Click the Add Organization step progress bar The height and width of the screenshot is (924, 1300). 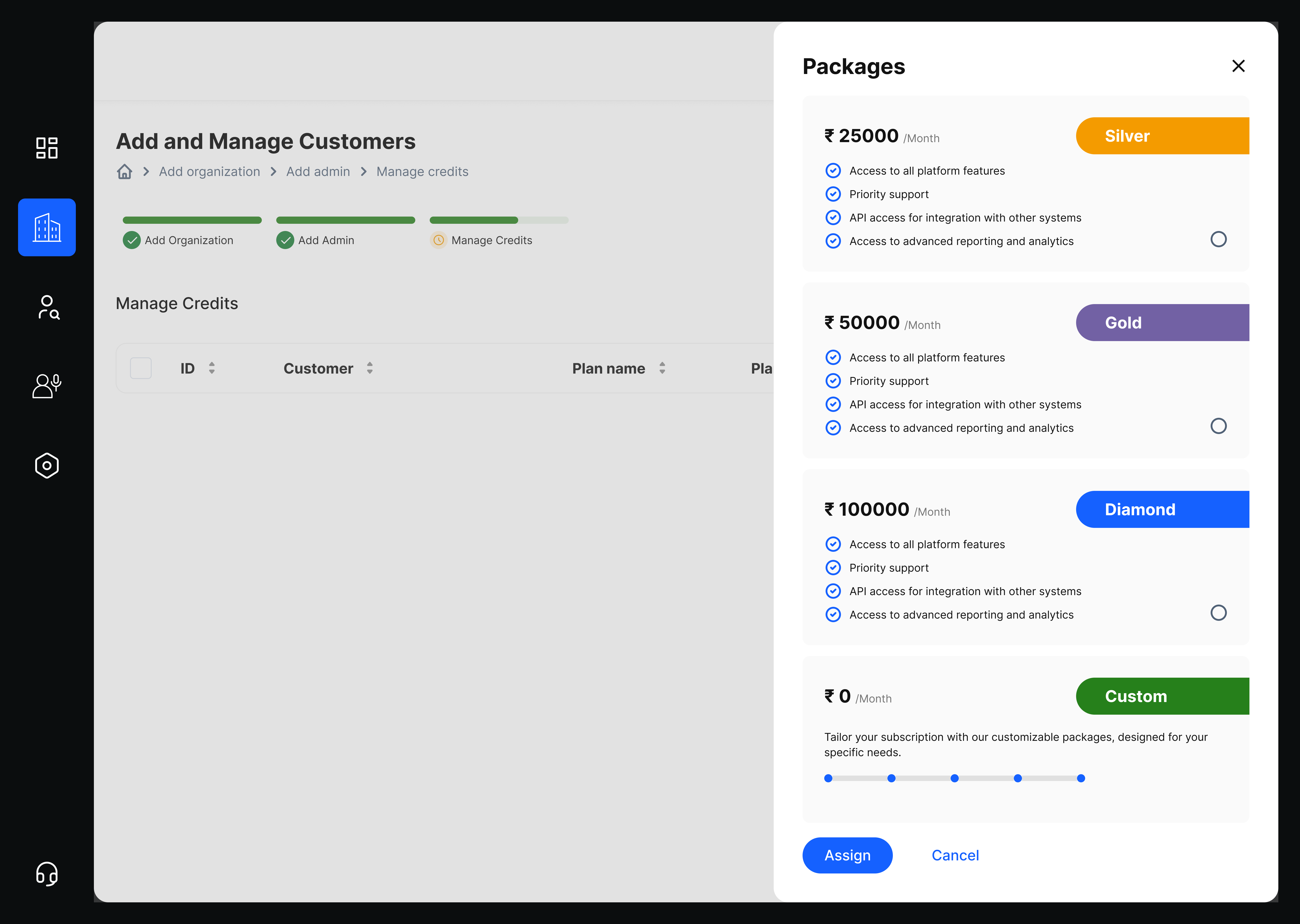[192, 220]
